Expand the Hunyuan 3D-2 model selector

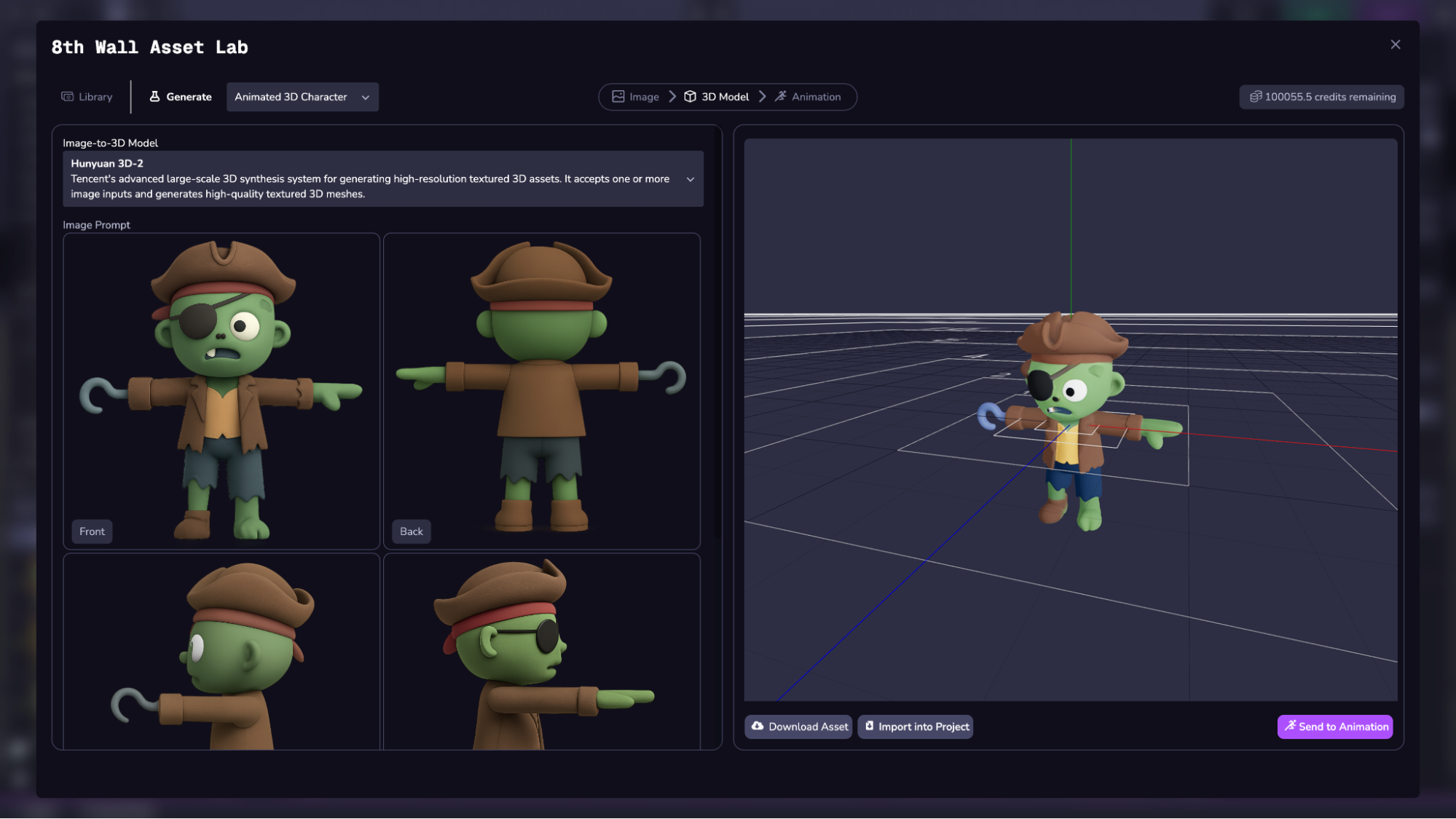click(690, 179)
